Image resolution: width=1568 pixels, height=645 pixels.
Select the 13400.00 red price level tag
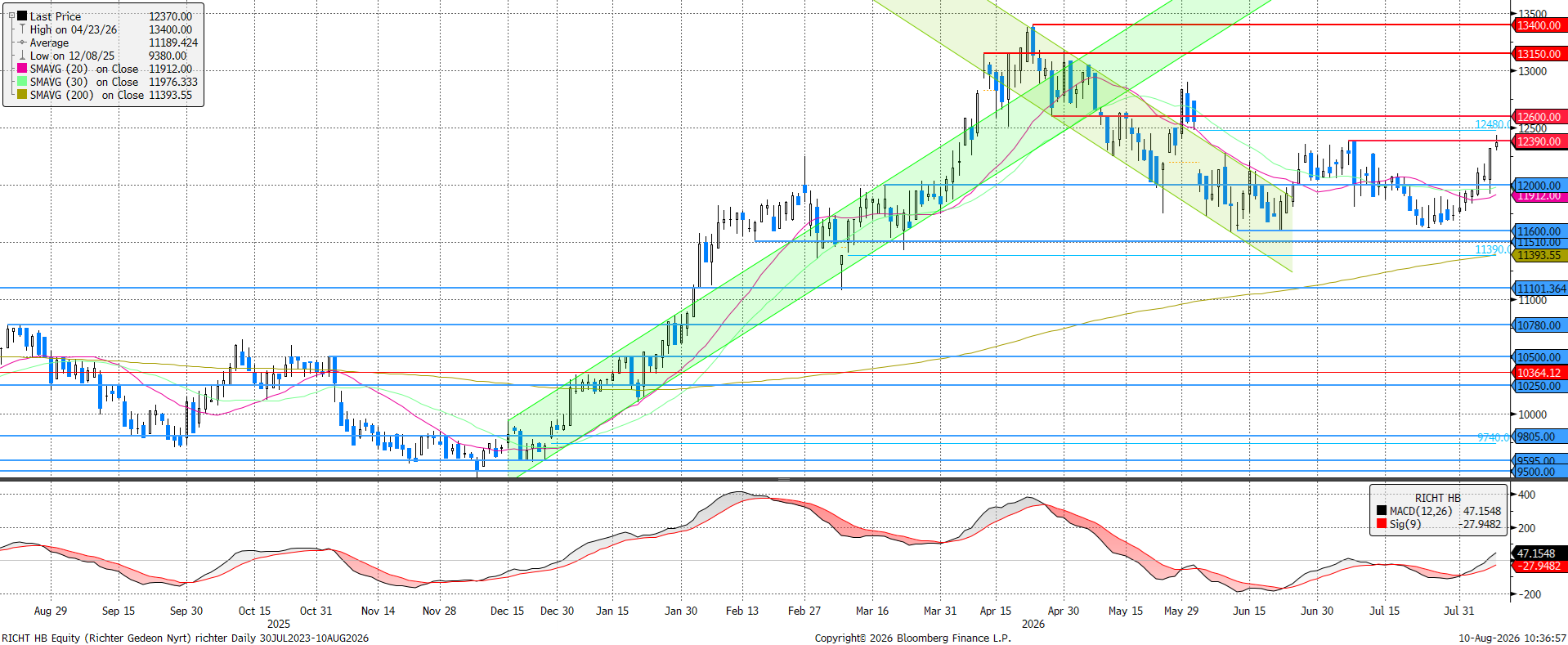[1538, 25]
